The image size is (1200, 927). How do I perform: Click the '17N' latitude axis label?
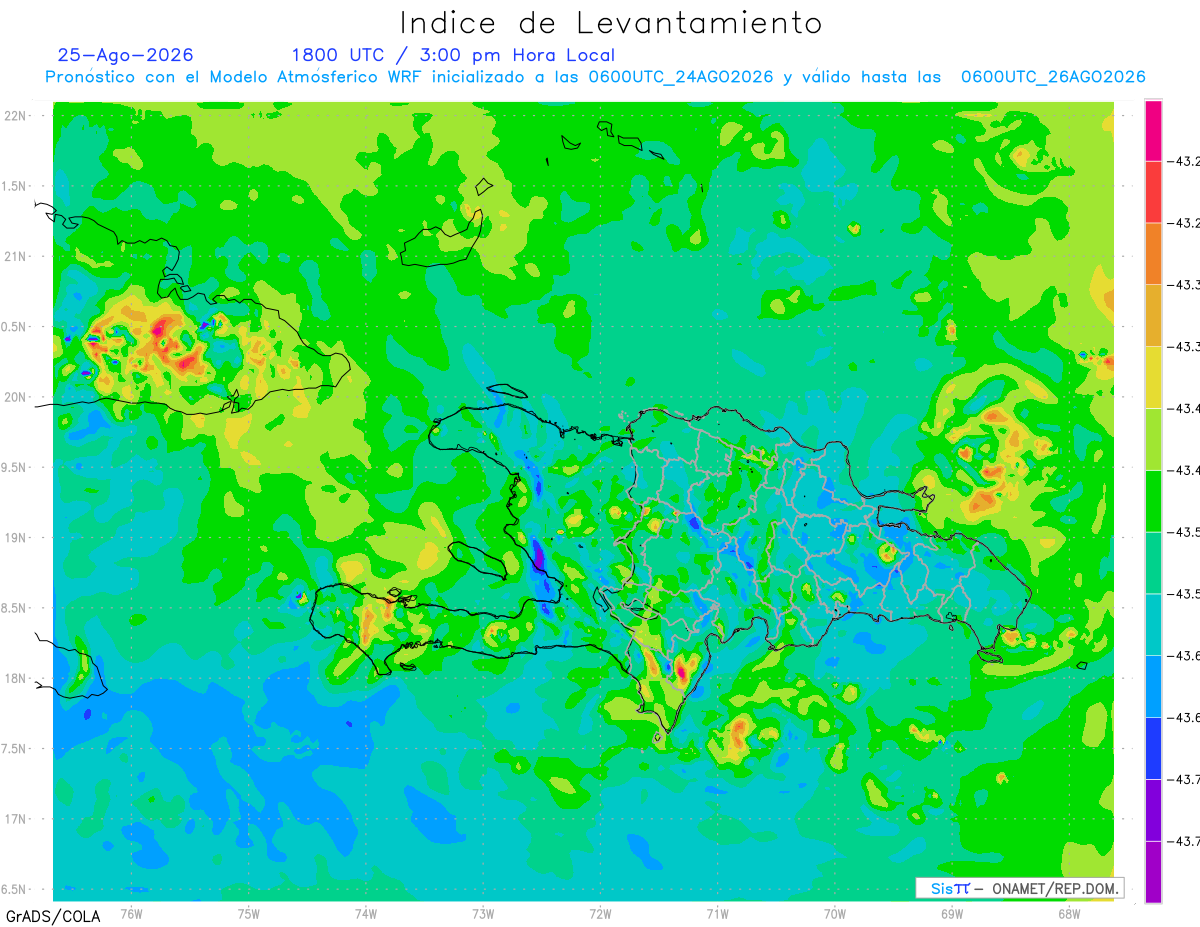point(15,819)
